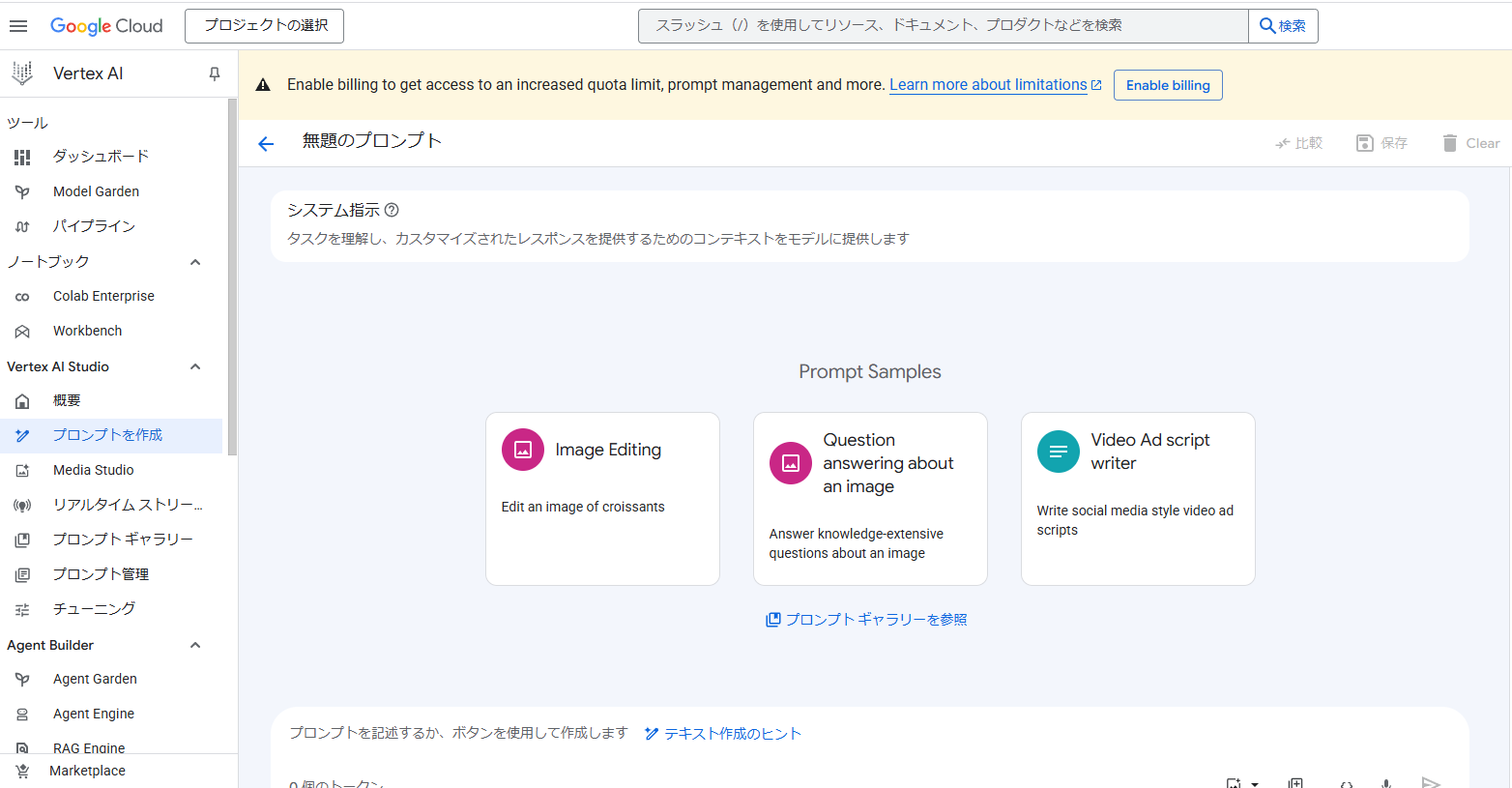This screenshot has width=1512, height=788.
Task: Click the microphone icon in prompt box
Action: (1385, 782)
